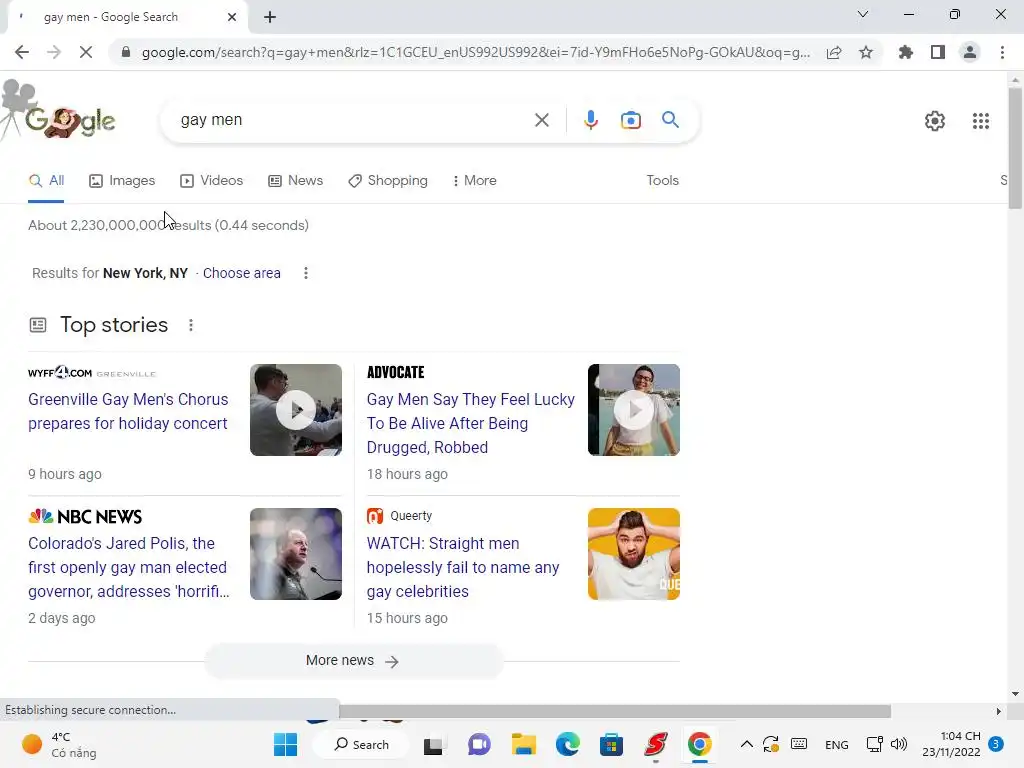The height and width of the screenshot is (768, 1024).
Task: Click the Queerty yellow thumbnail image
Action: (x=633, y=554)
